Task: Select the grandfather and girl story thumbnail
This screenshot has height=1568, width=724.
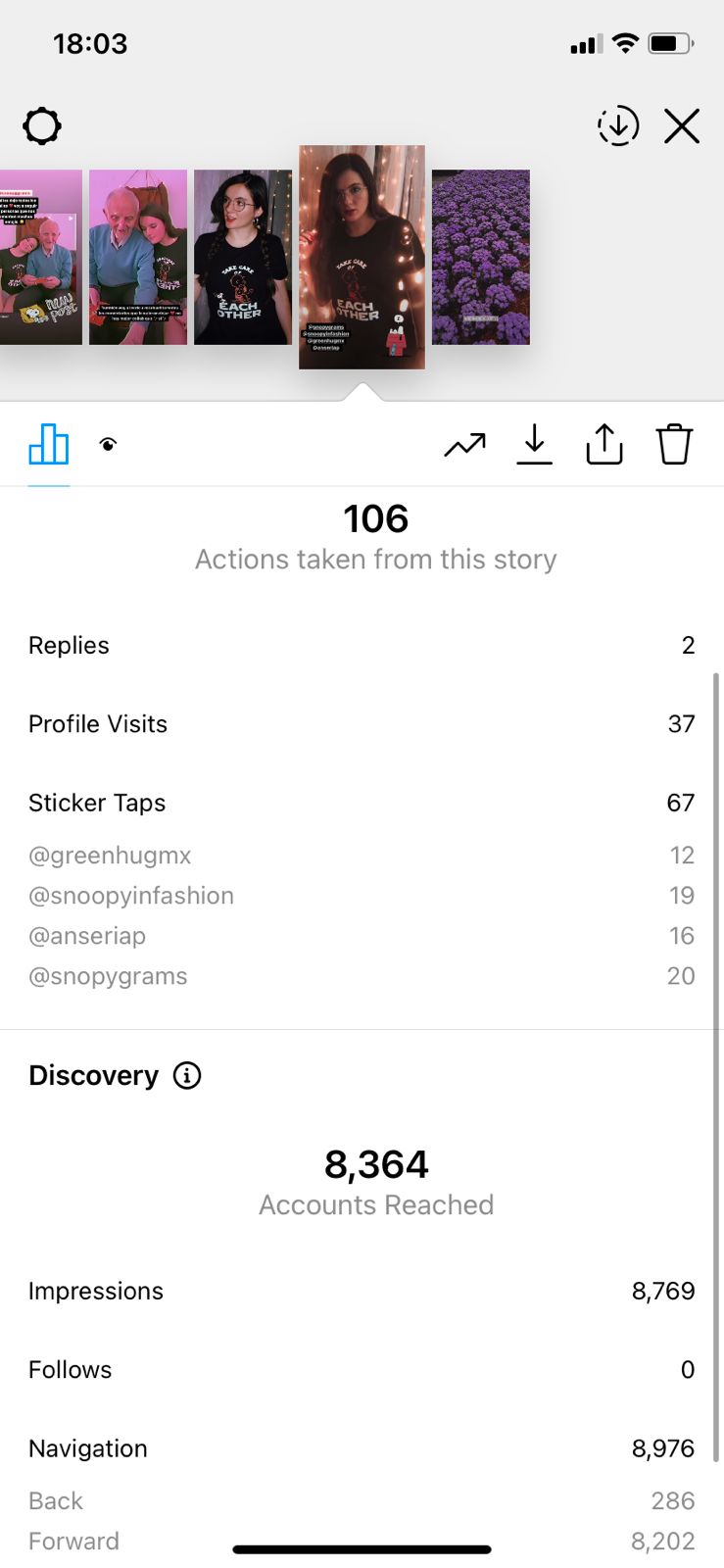Action: point(138,257)
